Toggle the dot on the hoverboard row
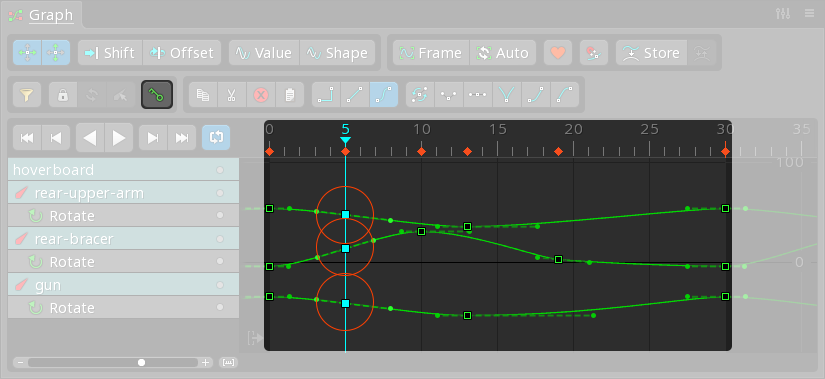The width and height of the screenshot is (825, 379). coord(220,170)
